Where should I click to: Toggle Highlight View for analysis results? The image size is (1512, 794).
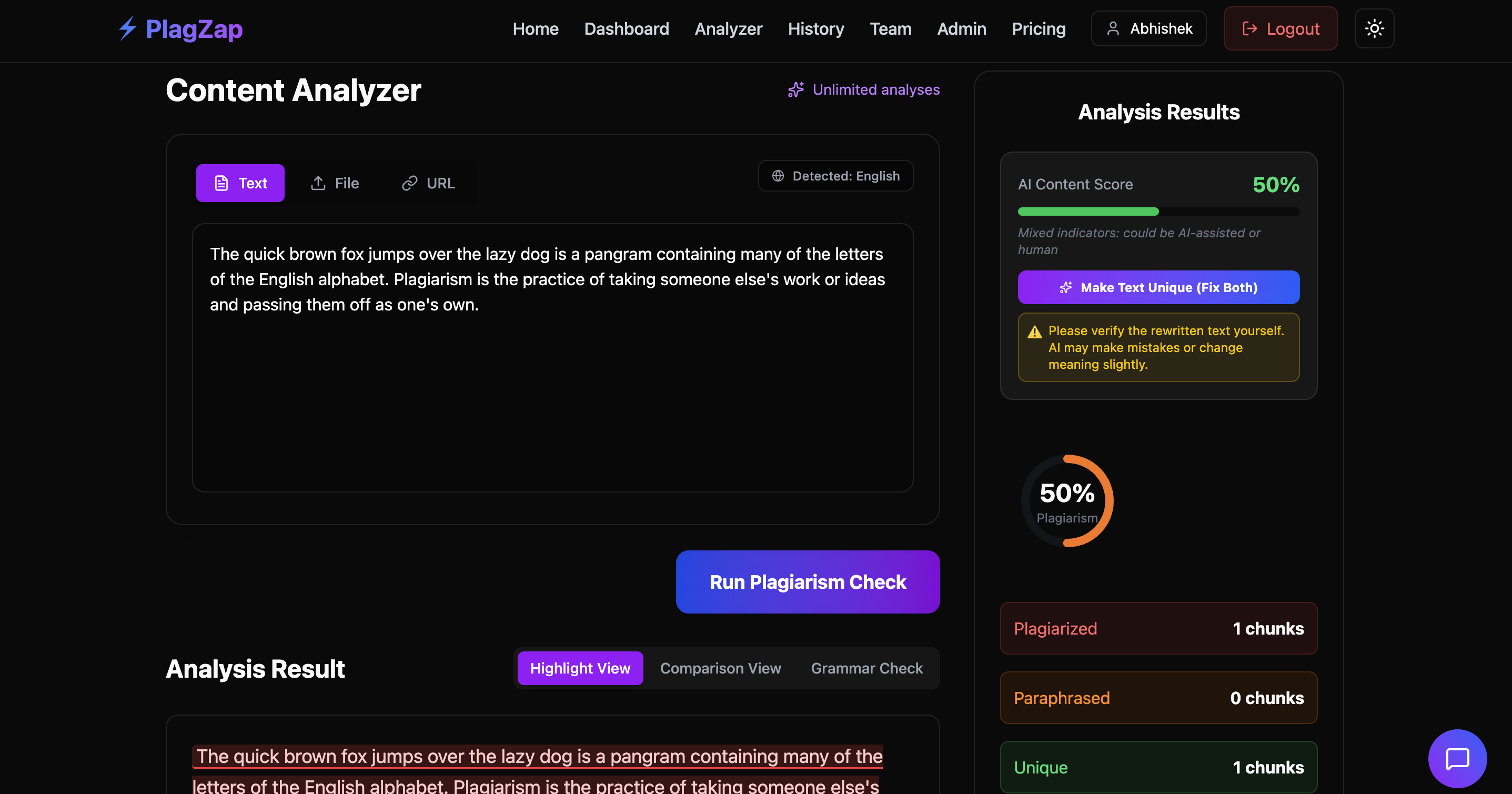click(579, 668)
